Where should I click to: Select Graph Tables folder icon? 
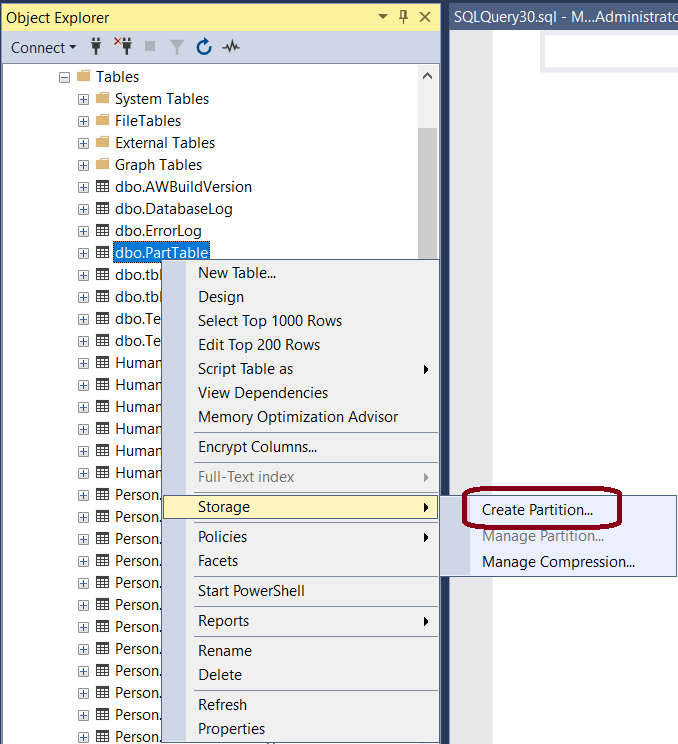pyautogui.click(x=102, y=164)
